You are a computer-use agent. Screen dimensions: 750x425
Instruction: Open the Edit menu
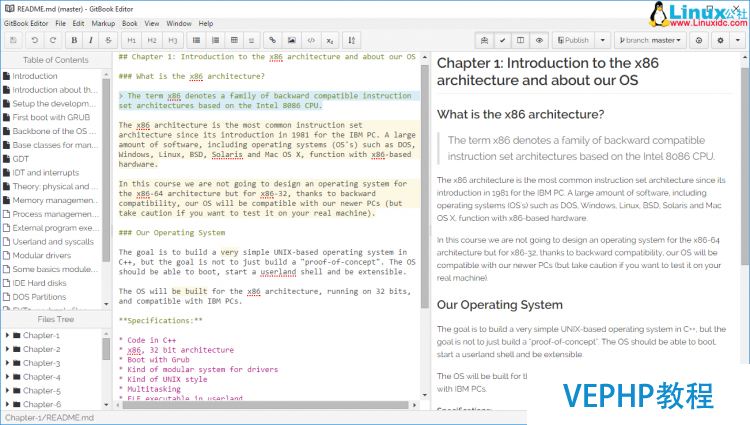tap(78, 23)
